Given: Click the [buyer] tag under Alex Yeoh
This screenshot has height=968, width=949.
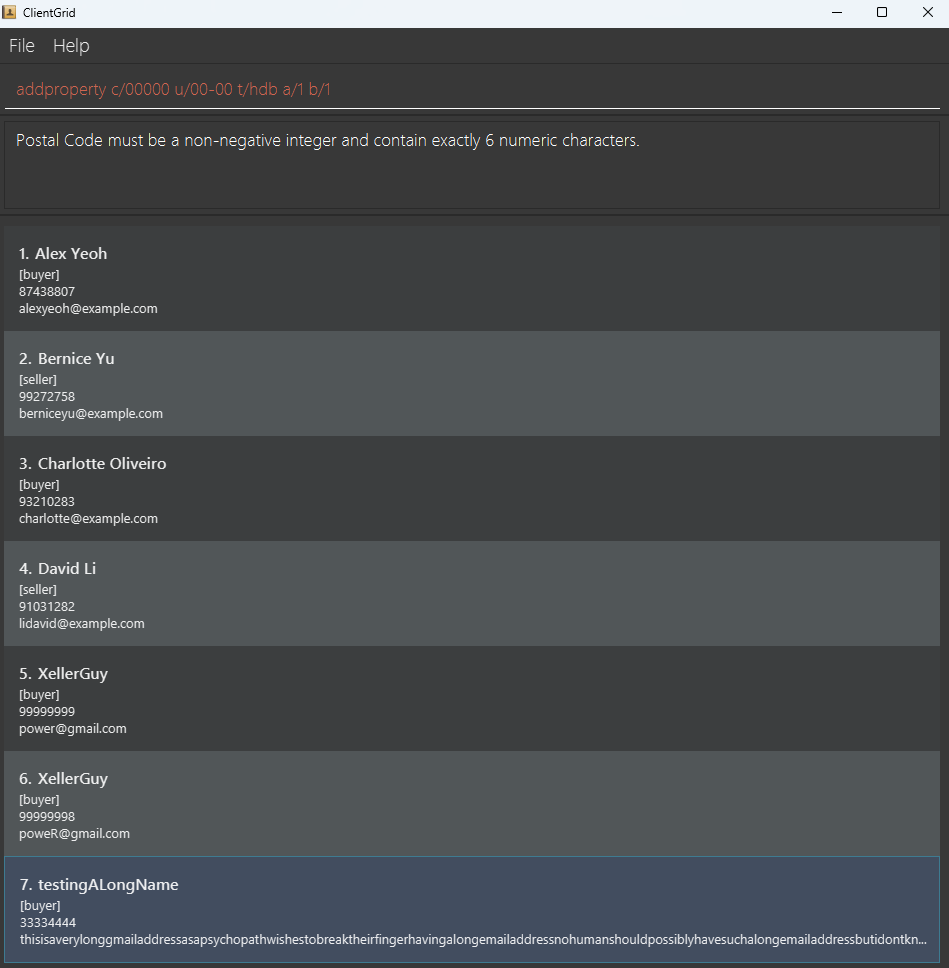Looking at the screenshot, I should [x=39, y=275].
